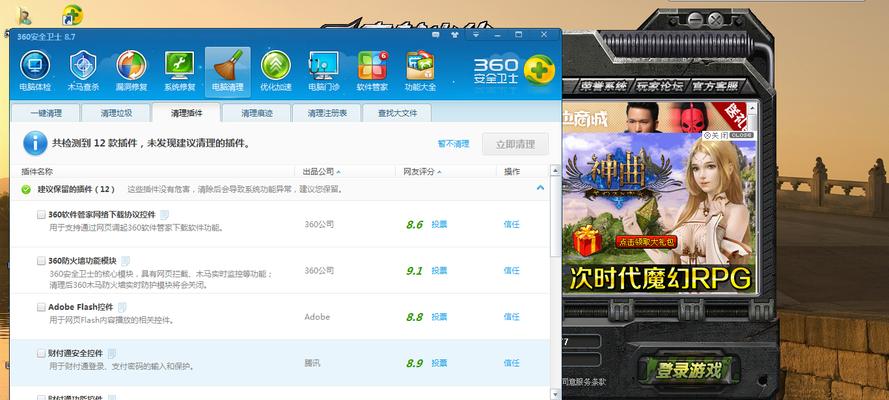Open the 功能大全 all features icon
Screen dimensions: 889x400
(420, 71)
